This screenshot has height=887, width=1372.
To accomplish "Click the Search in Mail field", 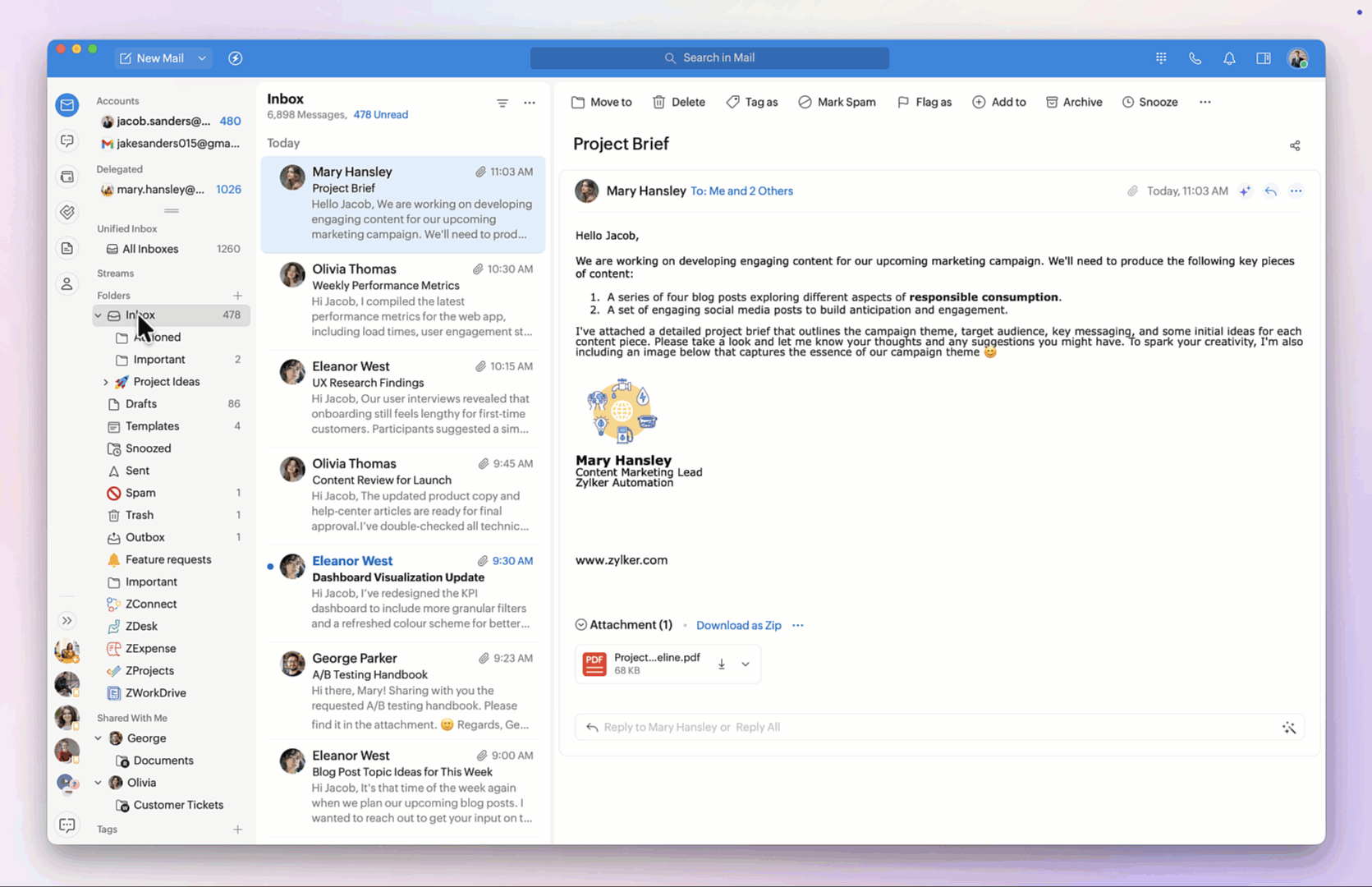I will tap(709, 58).
